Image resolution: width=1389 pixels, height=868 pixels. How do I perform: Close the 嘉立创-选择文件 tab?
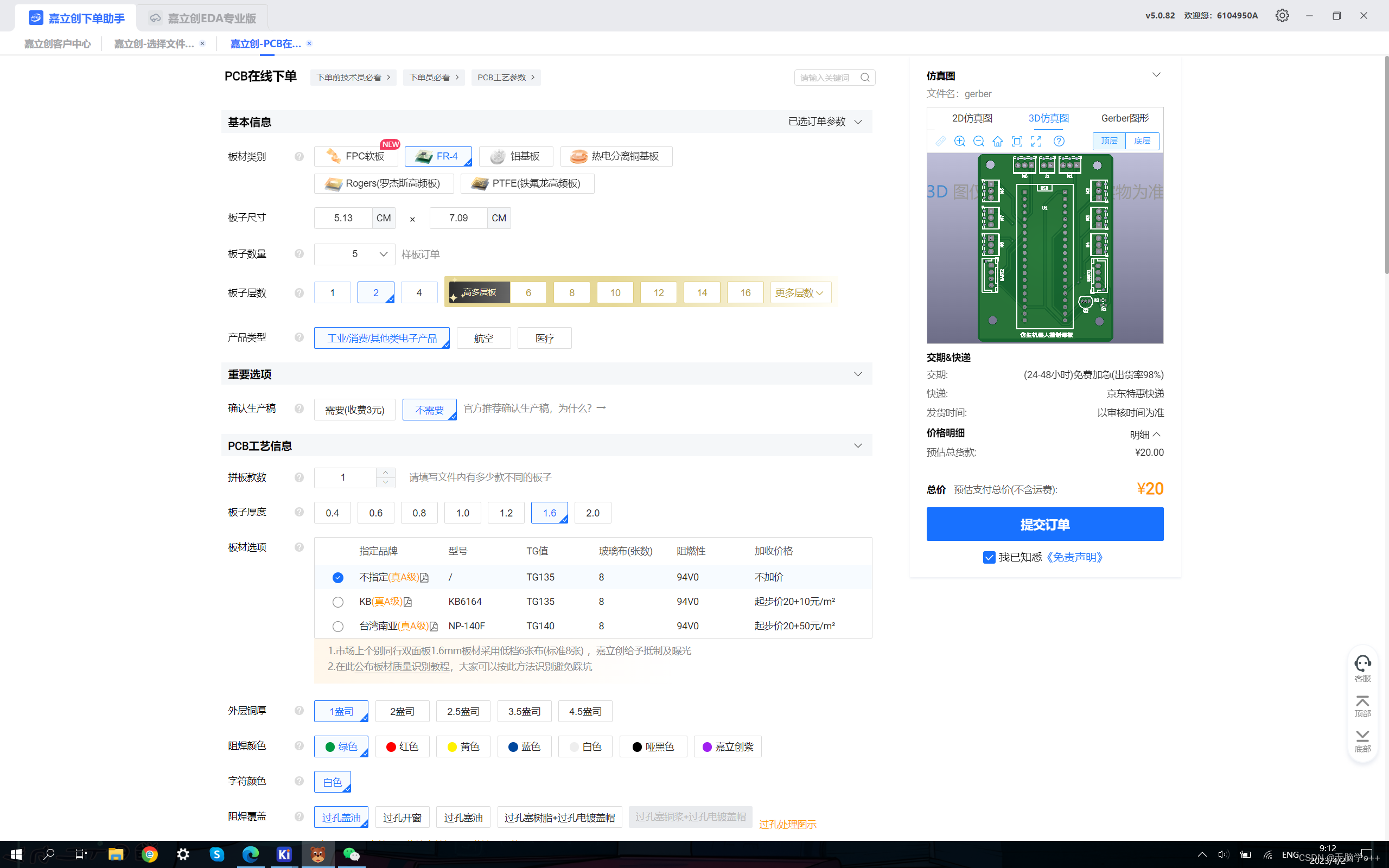202,43
